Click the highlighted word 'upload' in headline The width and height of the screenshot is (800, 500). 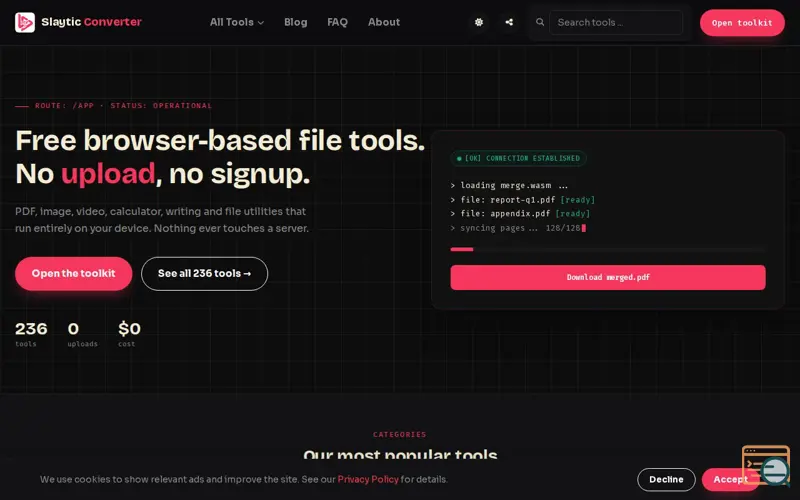click(x=108, y=174)
